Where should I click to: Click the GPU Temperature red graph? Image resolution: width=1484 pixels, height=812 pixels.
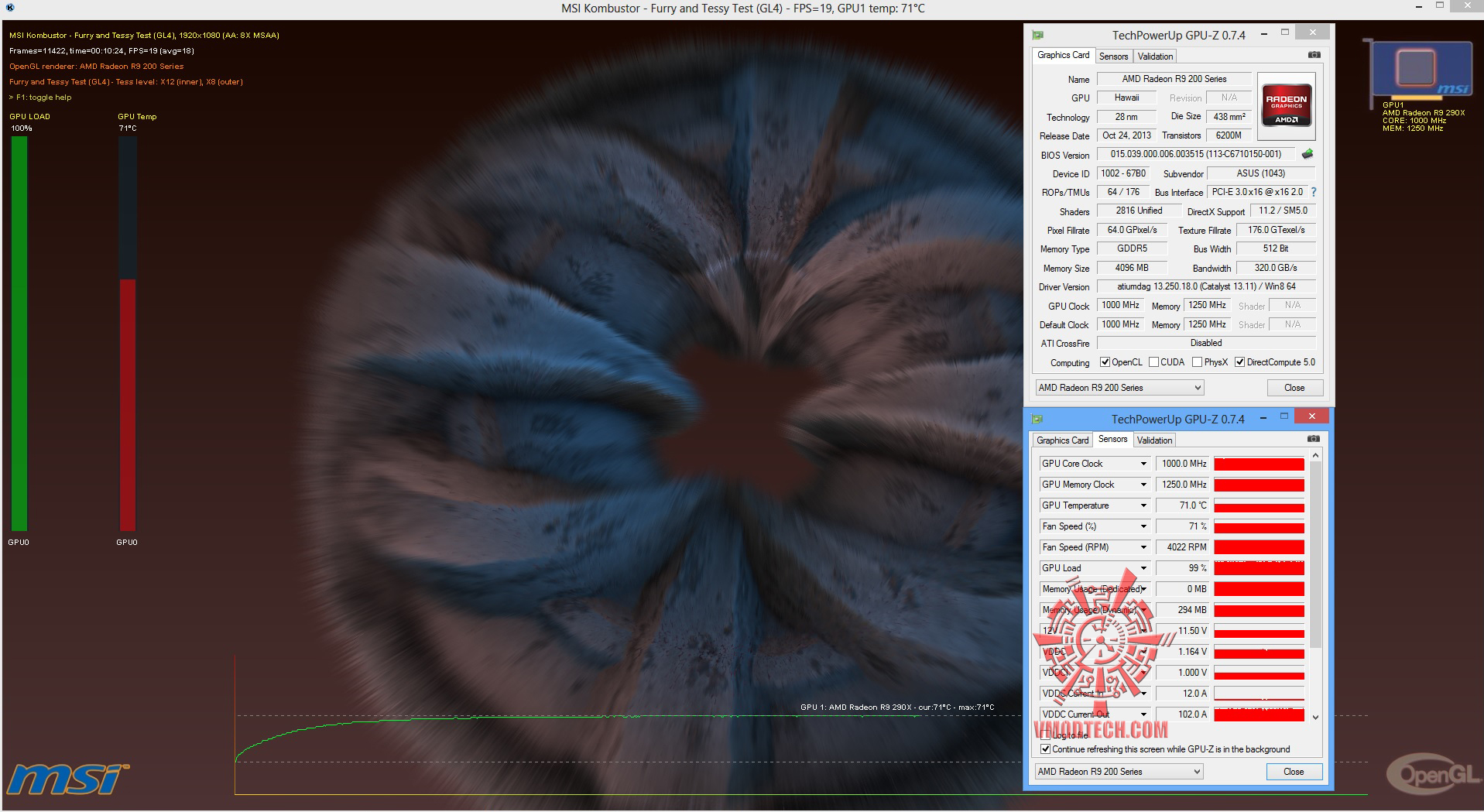(1259, 505)
